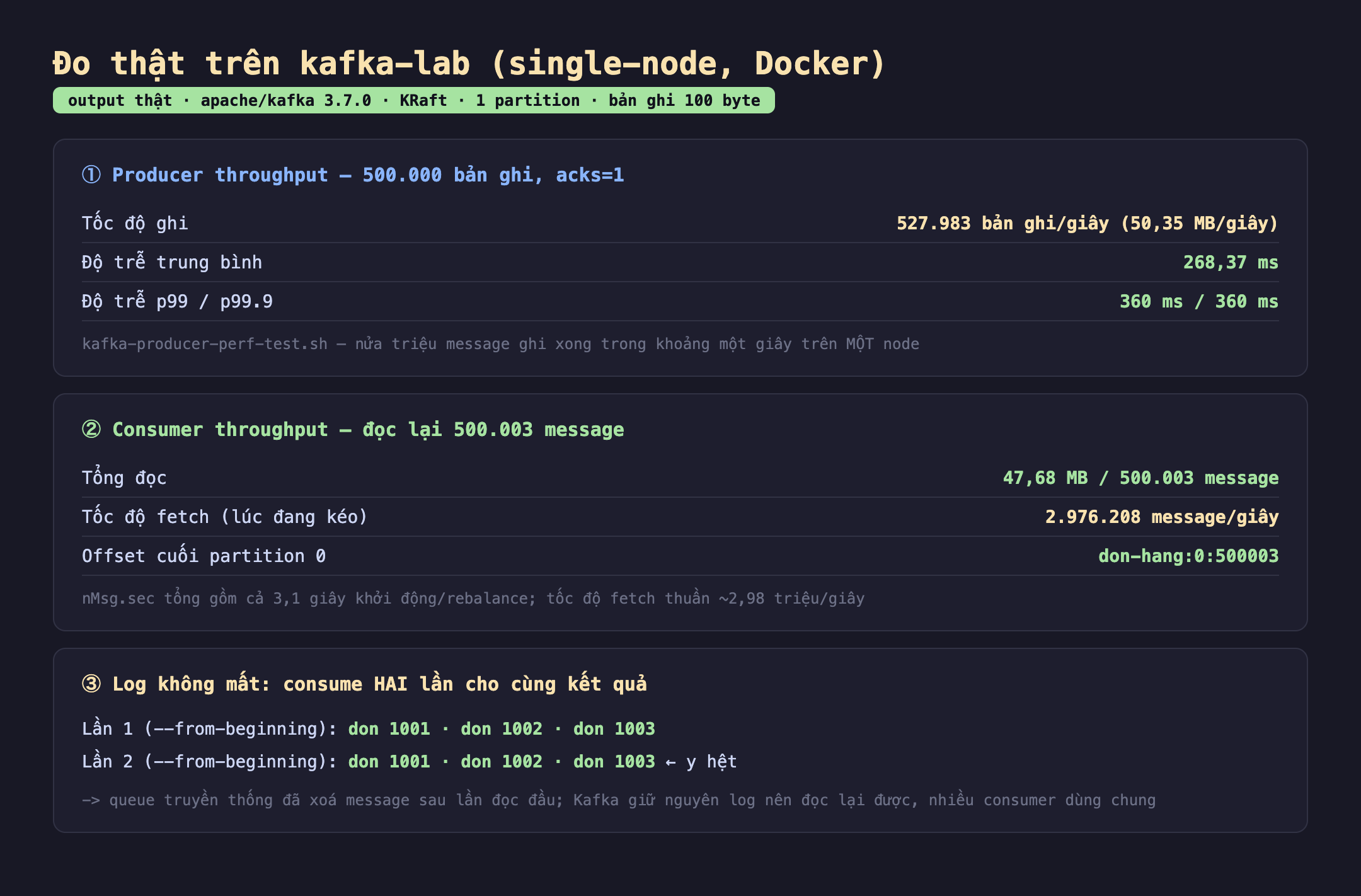1361x896 pixels.
Task: Click 'don 1003' in the Lần 1 row
Action: tap(614, 728)
